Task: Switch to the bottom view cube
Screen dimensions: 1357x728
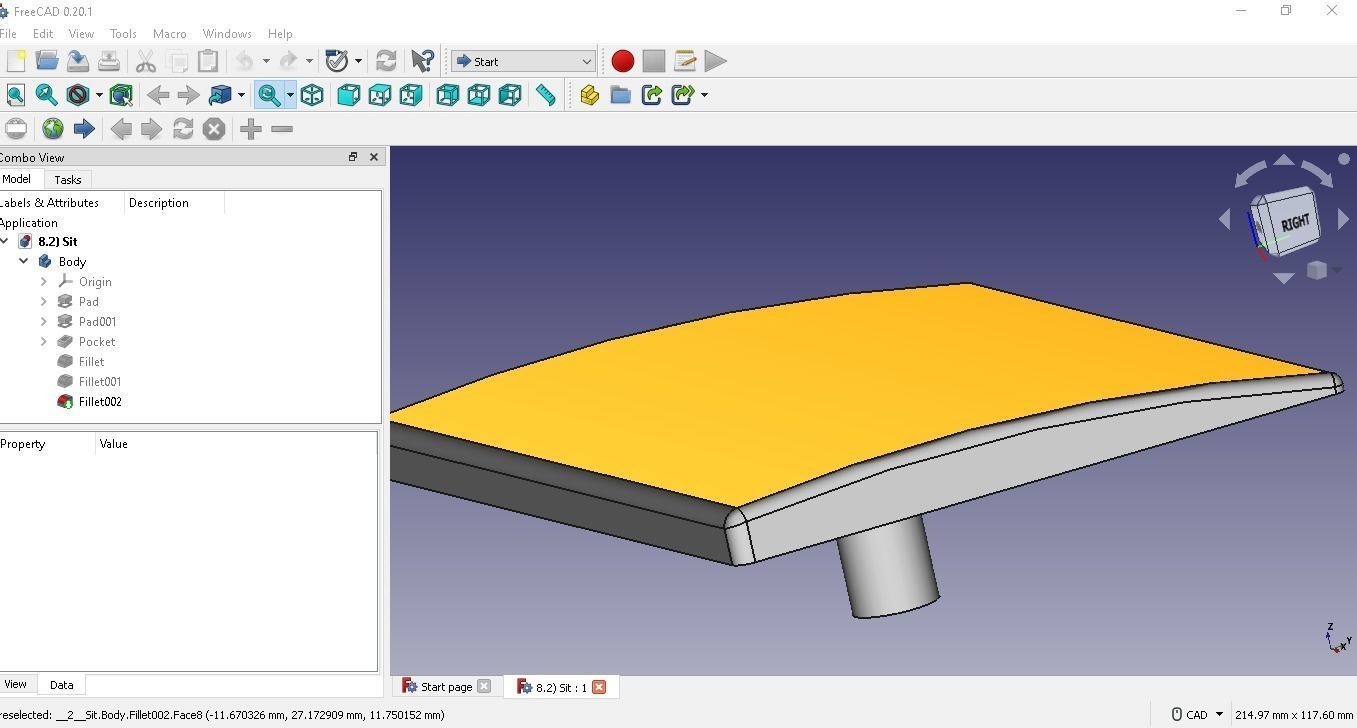Action: coord(478,95)
